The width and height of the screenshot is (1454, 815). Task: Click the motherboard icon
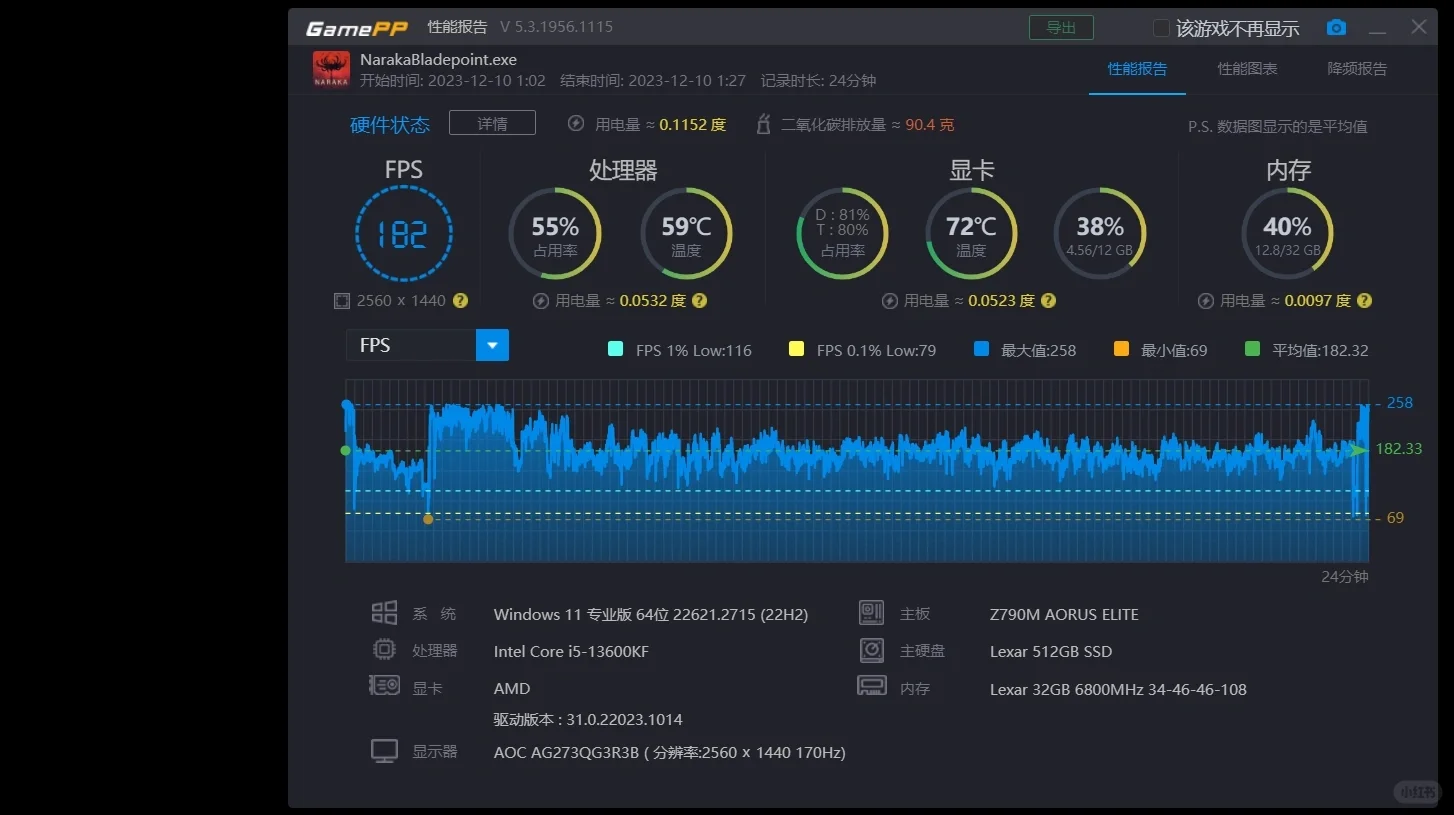[x=872, y=613]
